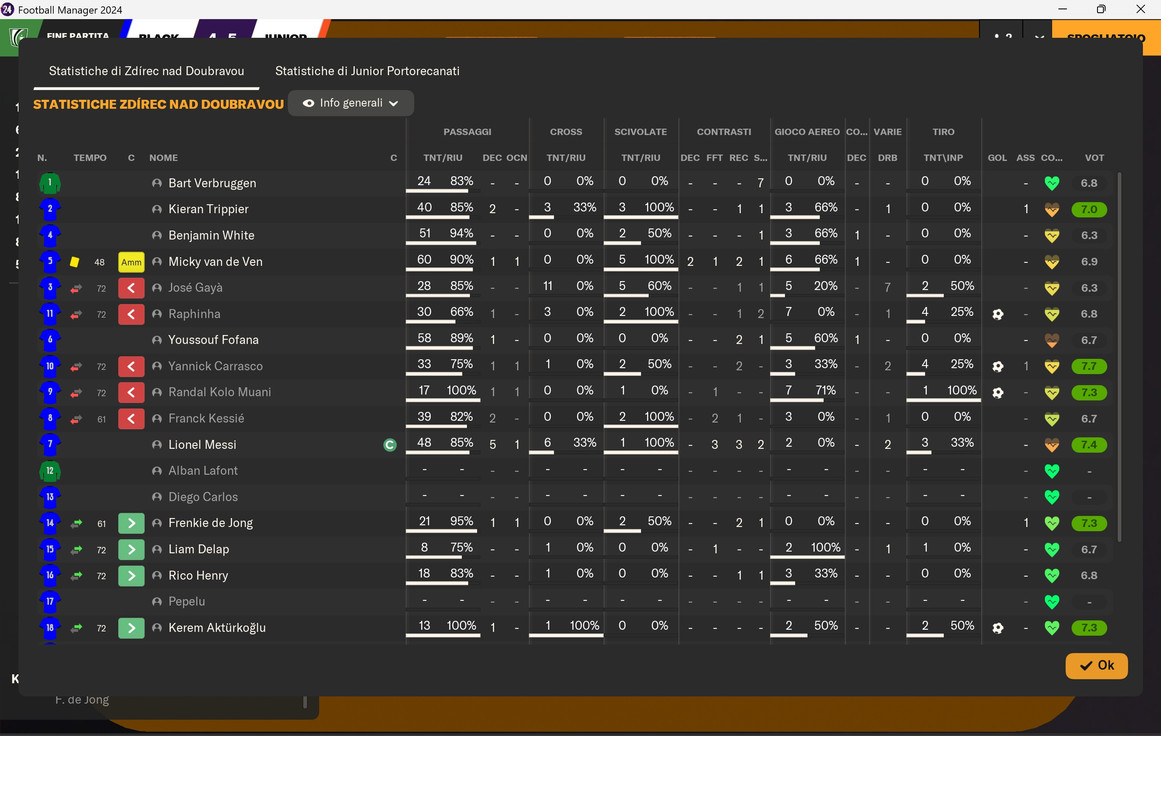Click Alban Lafont's green condition heart

pos(1051,471)
